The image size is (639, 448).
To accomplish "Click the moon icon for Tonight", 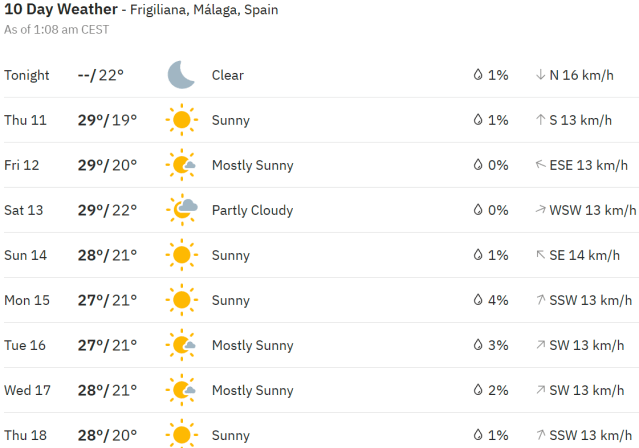I will click(181, 75).
